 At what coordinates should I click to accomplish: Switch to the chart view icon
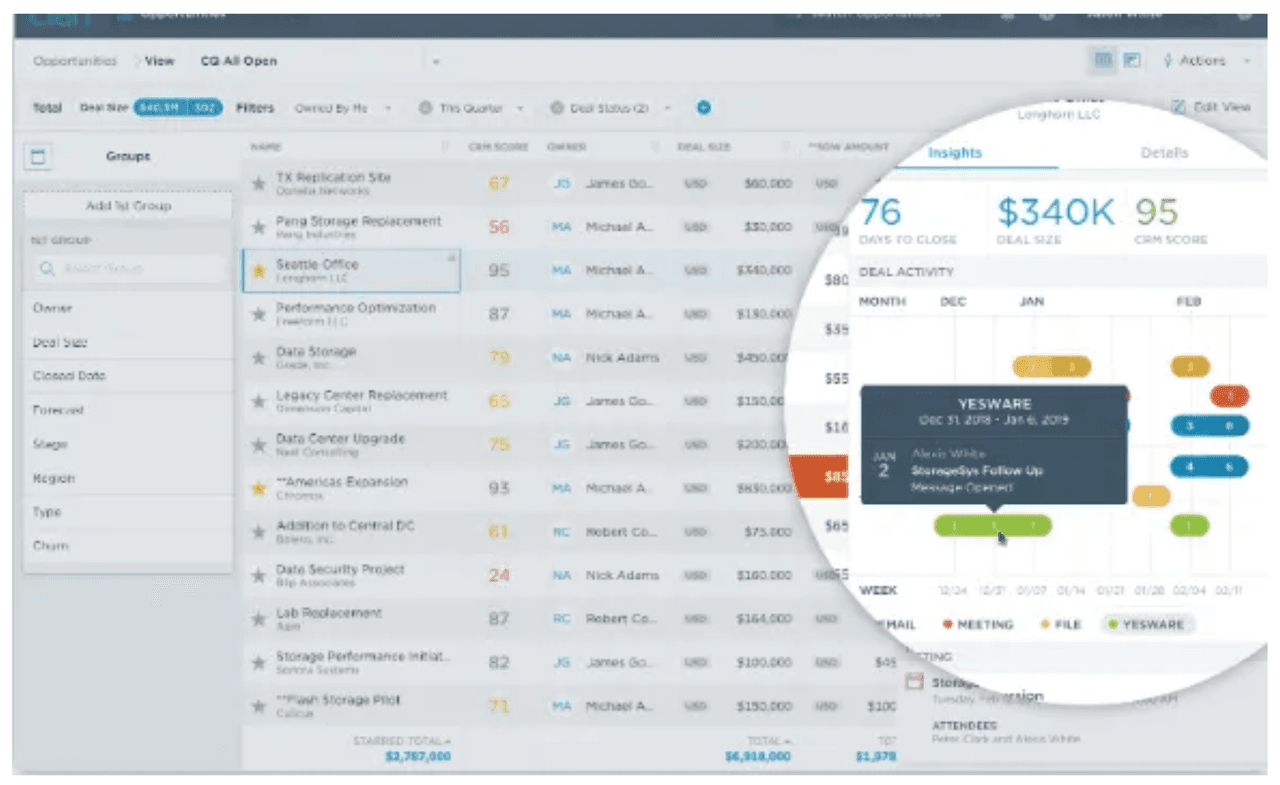click(1132, 61)
